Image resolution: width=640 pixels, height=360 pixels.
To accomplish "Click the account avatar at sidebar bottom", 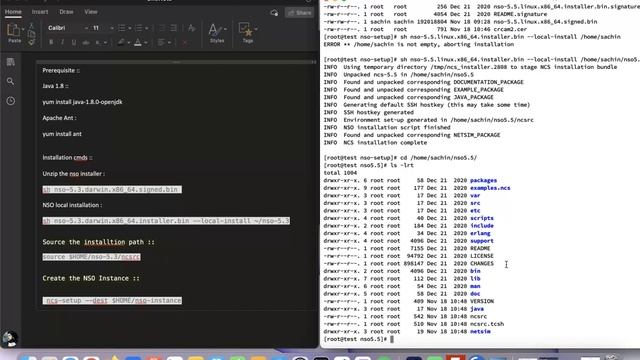I will tap(10, 339).
